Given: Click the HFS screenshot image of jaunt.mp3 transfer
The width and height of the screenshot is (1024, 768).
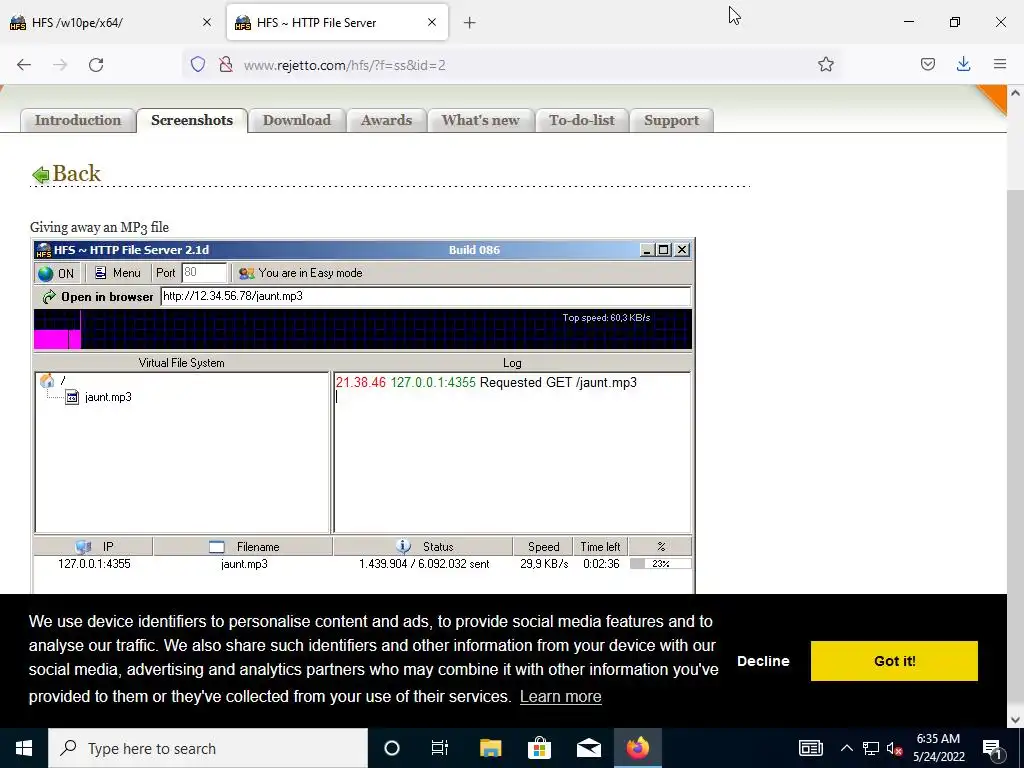Looking at the screenshot, I should [364, 417].
